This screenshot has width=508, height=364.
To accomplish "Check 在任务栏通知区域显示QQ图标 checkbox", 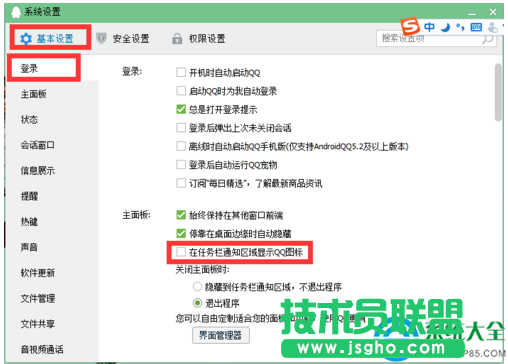I will (181, 252).
